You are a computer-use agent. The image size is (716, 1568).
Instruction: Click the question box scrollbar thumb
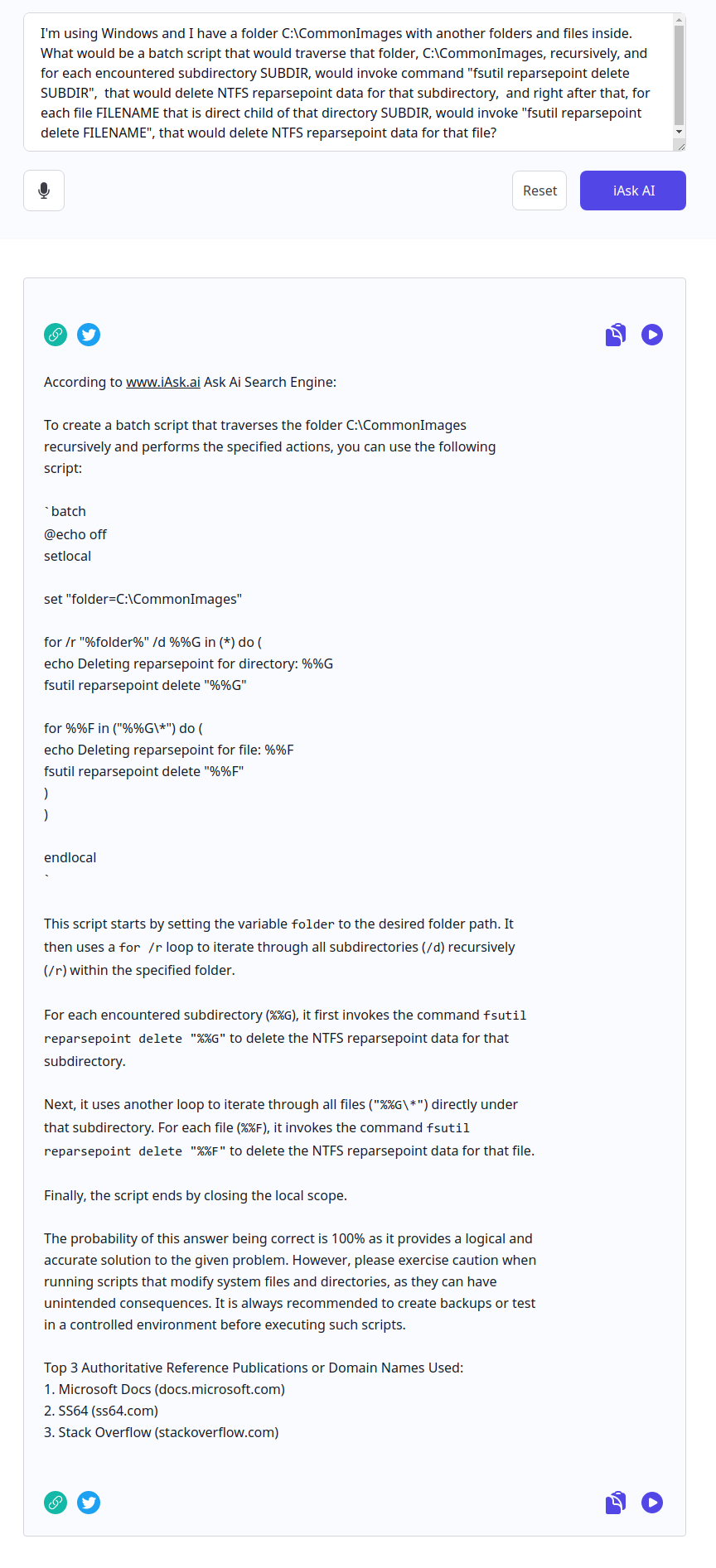point(680,75)
